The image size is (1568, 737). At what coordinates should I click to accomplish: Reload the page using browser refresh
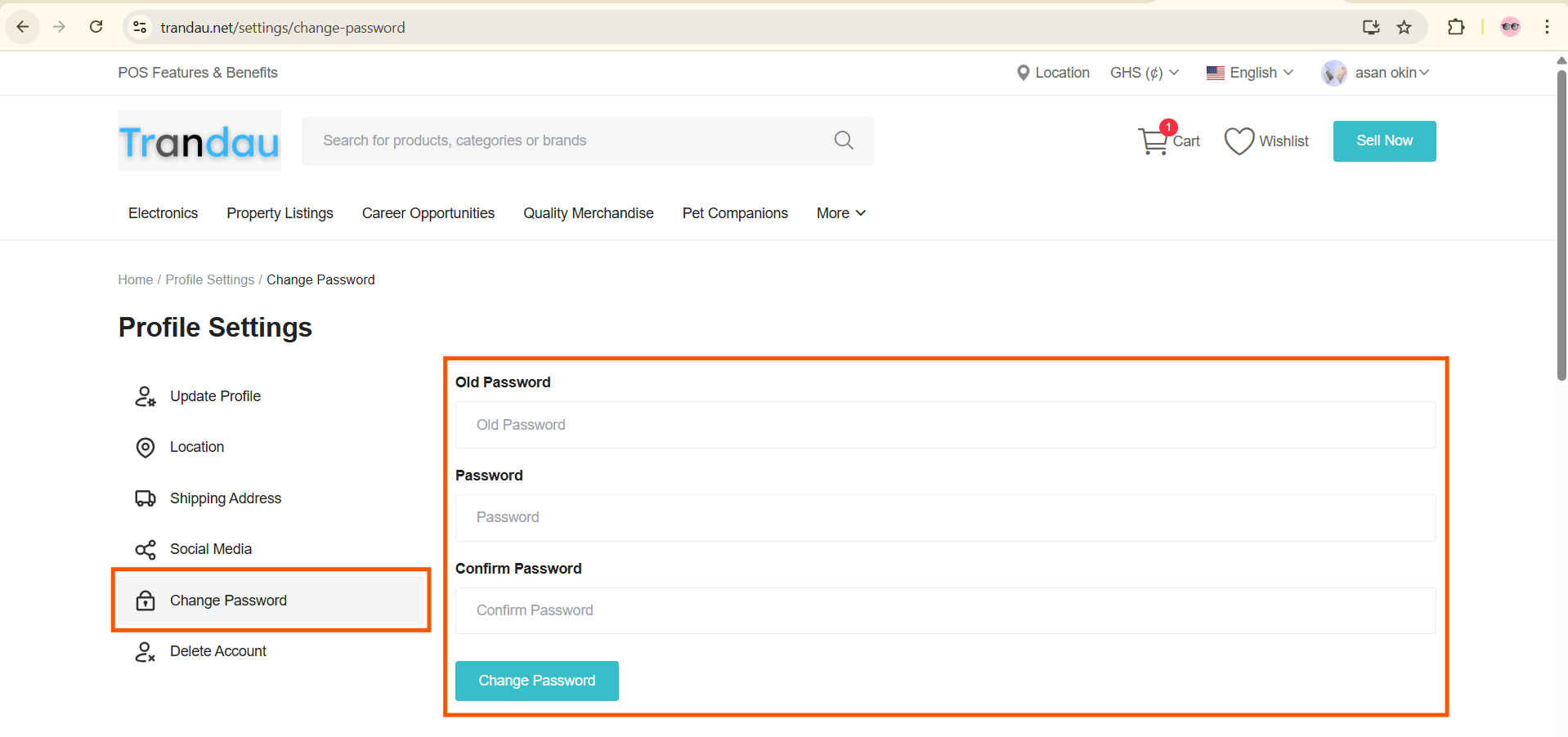point(96,27)
